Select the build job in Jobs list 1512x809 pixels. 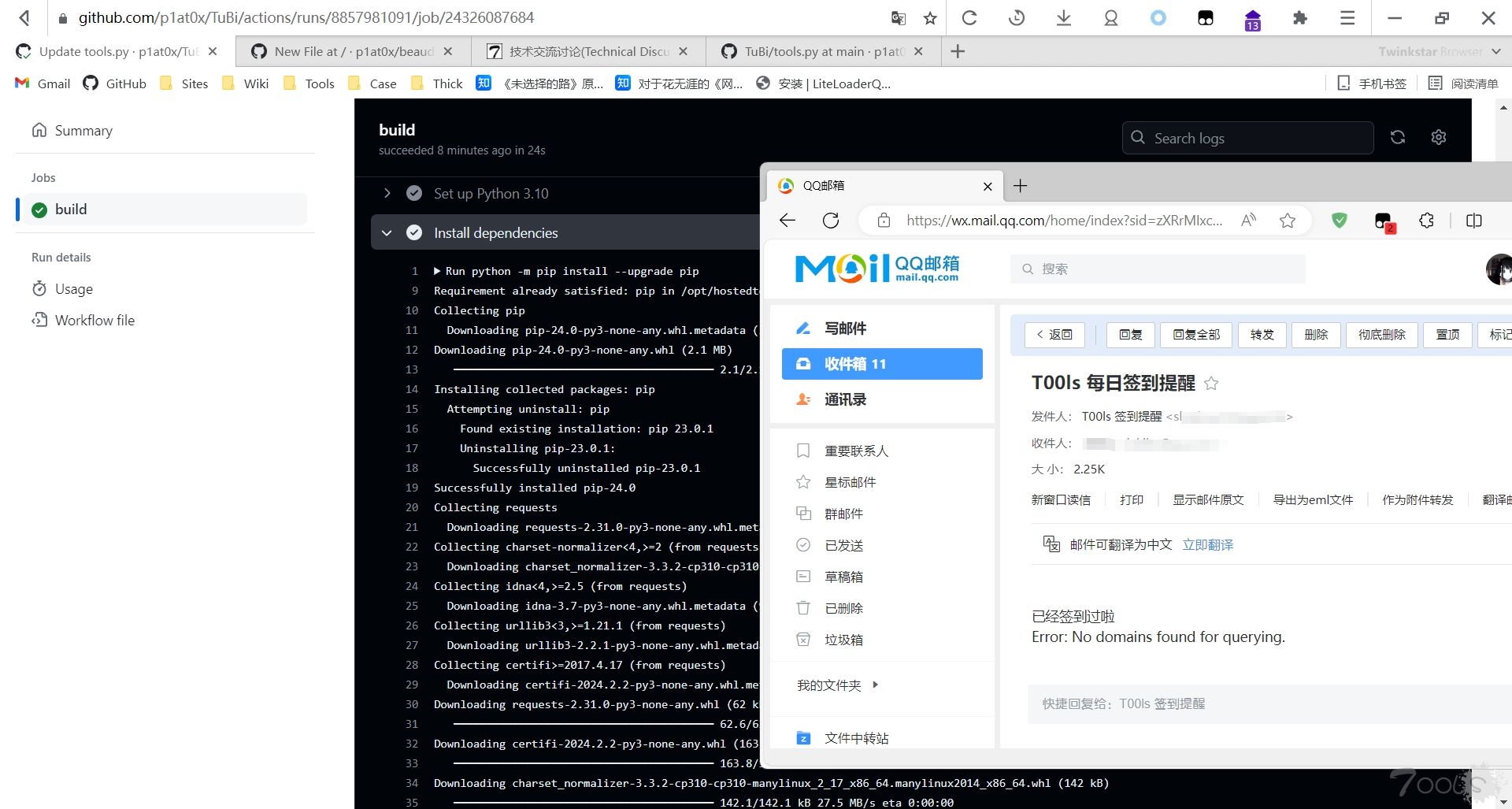click(165, 210)
